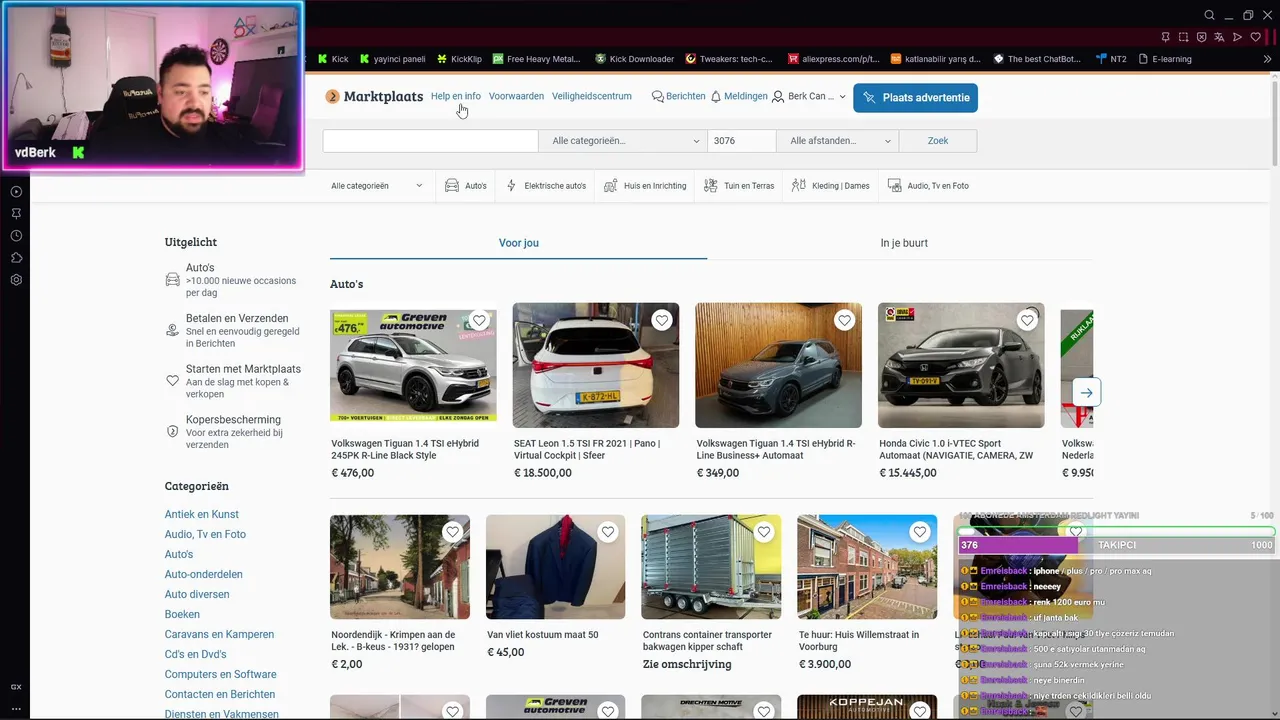The height and width of the screenshot is (720, 1280).
Task: Switch to the Voor jou tab
Action: click(x=519, y=243)
